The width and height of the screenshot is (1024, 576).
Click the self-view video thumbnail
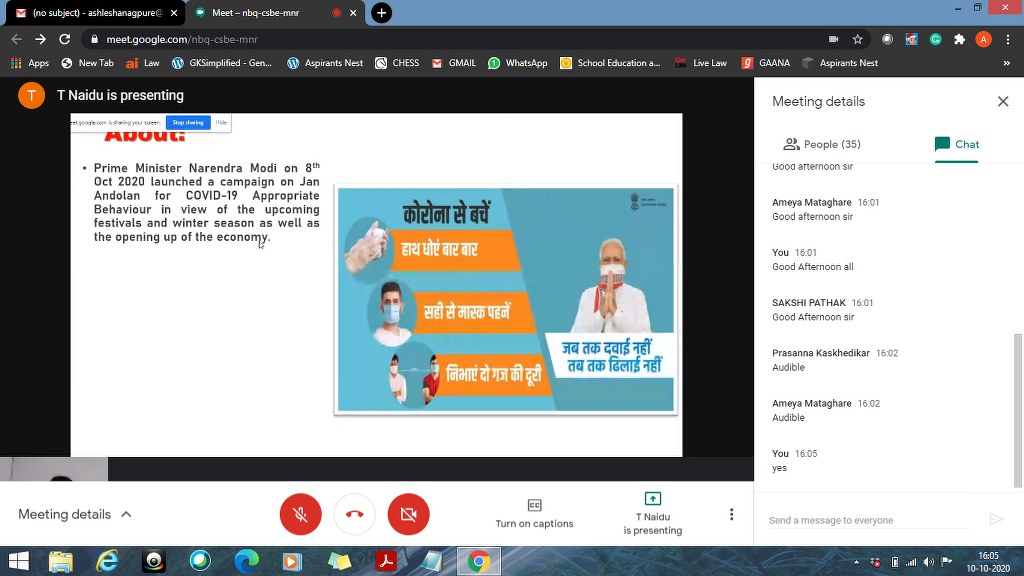tap(54, 470)
